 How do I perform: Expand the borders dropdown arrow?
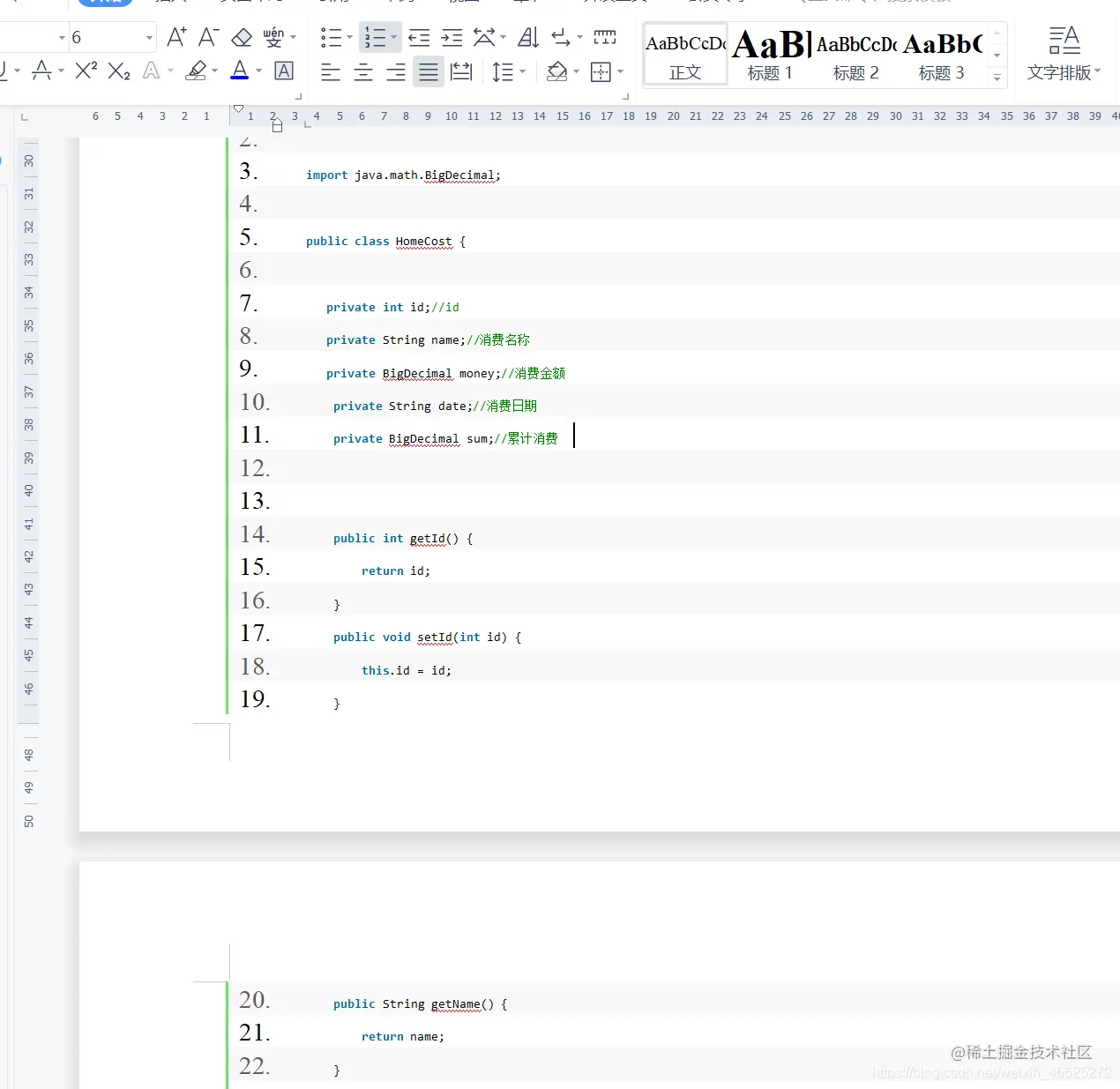[621, 72]
